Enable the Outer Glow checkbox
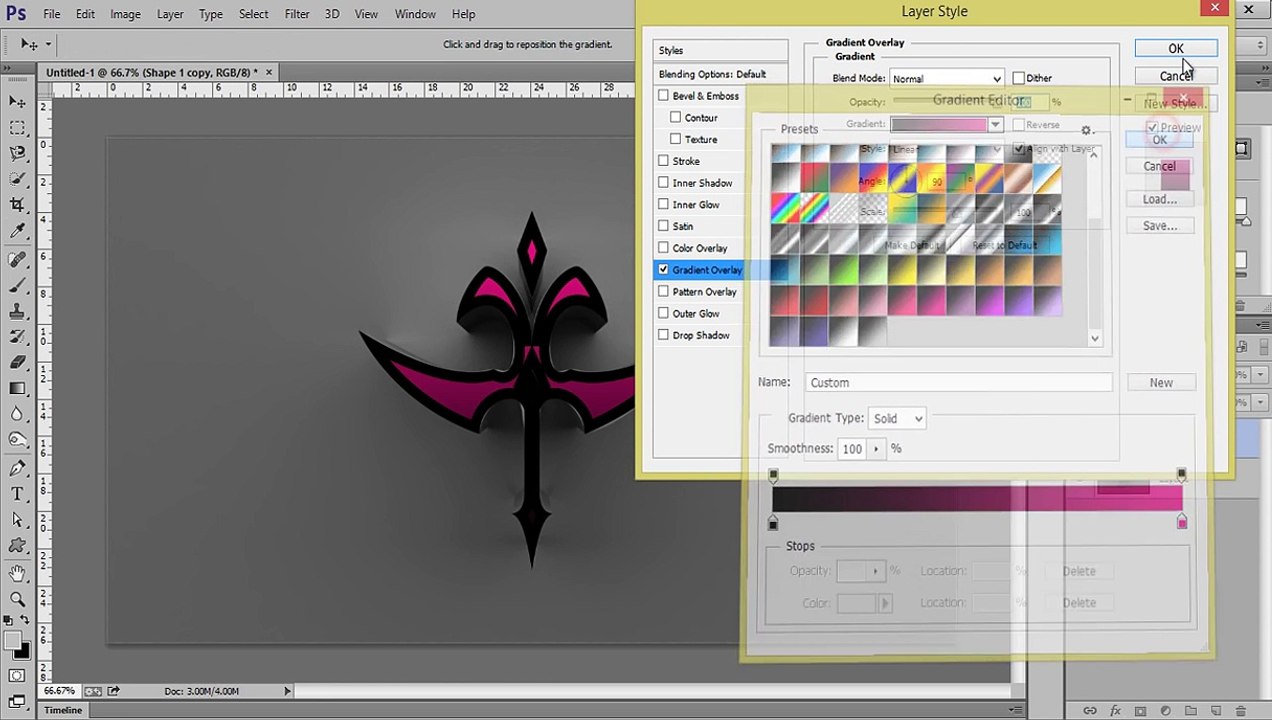1272x720 pixels. pos(663,313)
